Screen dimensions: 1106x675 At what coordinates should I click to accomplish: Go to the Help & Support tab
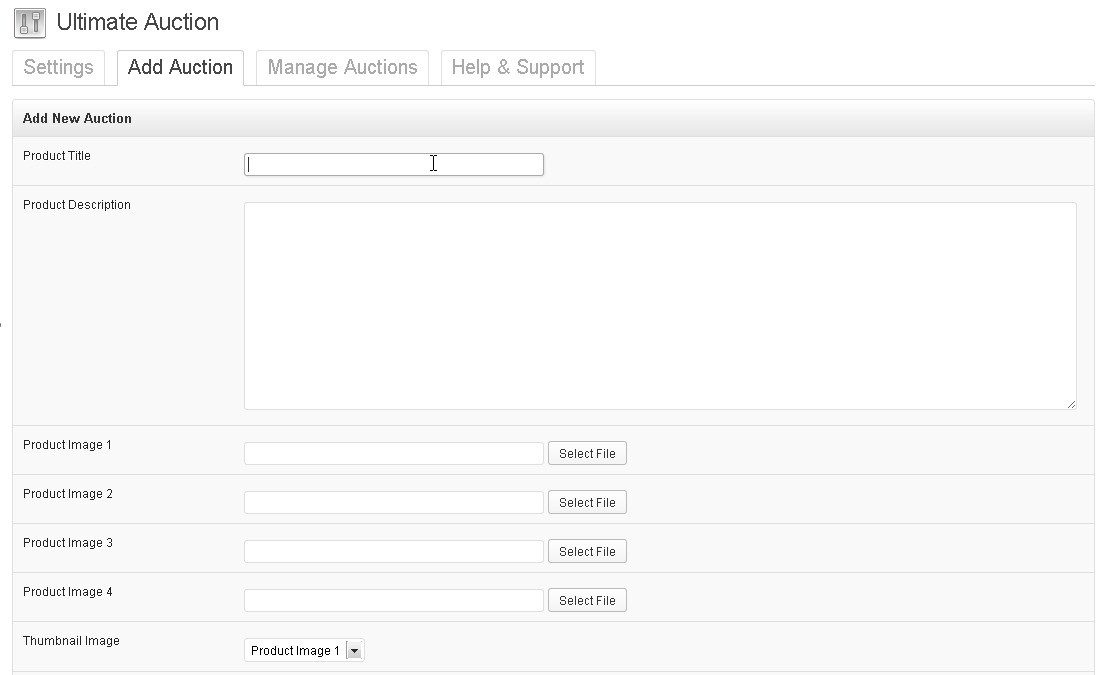pos(518,68)
